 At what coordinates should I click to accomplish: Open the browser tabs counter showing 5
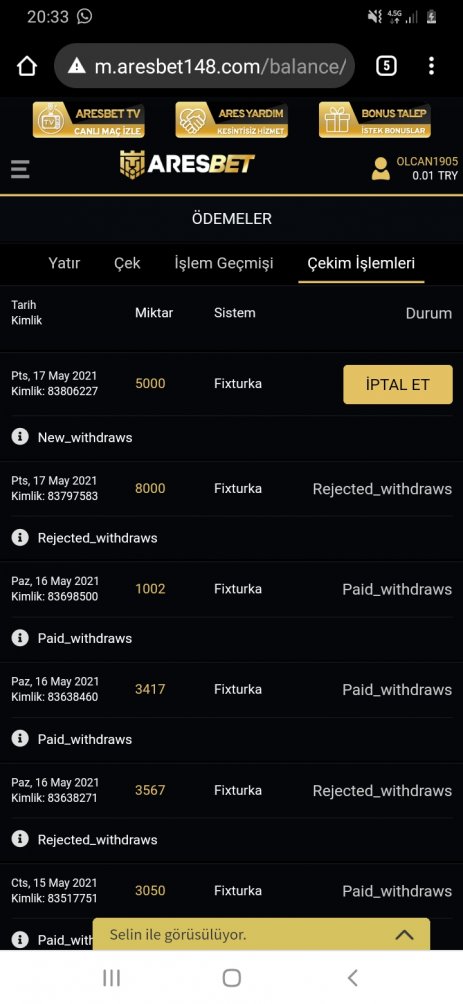pyautogui.click(x=386, y=65)
